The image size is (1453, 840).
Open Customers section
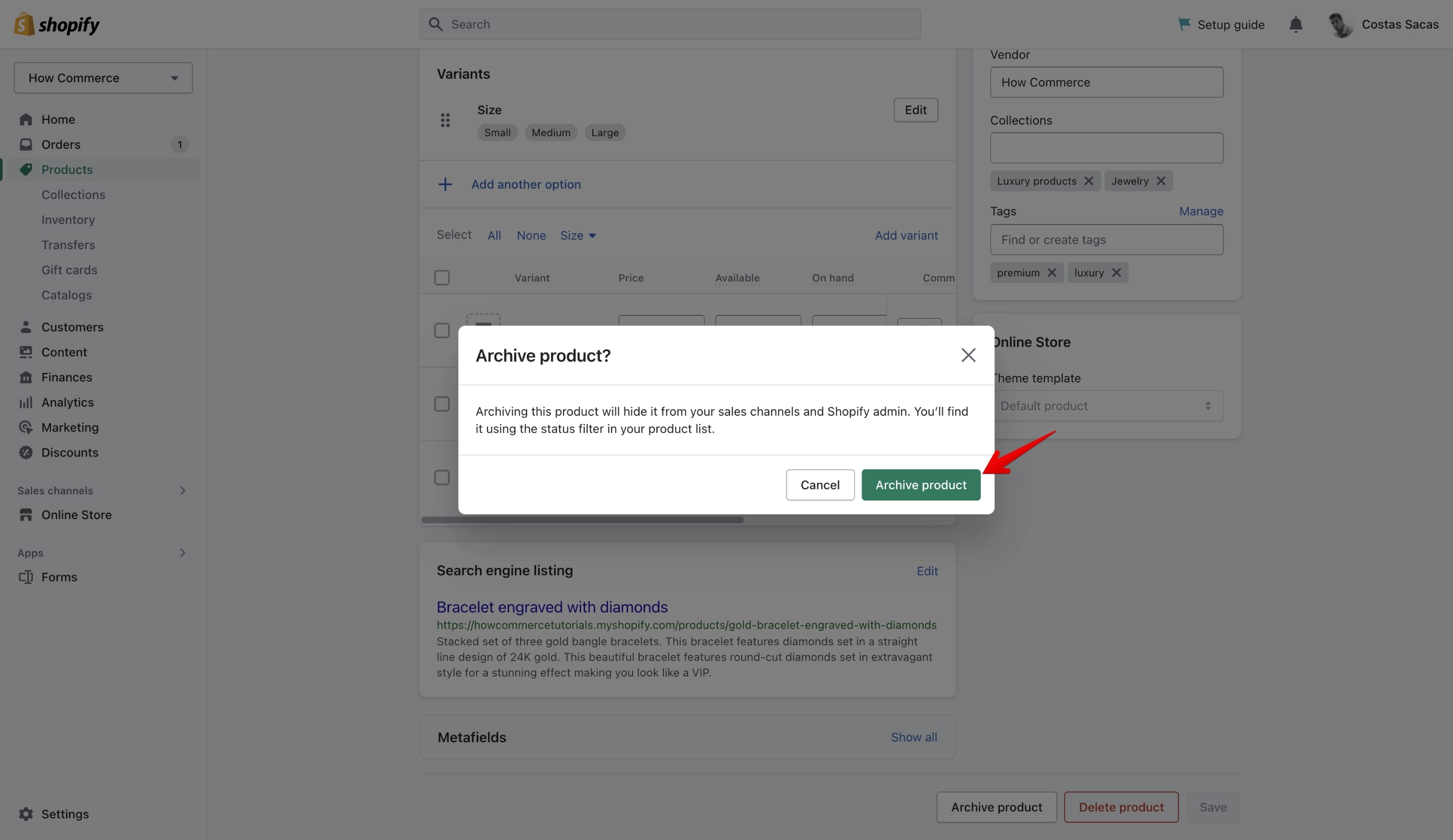pyautogui.click(x=72, y=327)
